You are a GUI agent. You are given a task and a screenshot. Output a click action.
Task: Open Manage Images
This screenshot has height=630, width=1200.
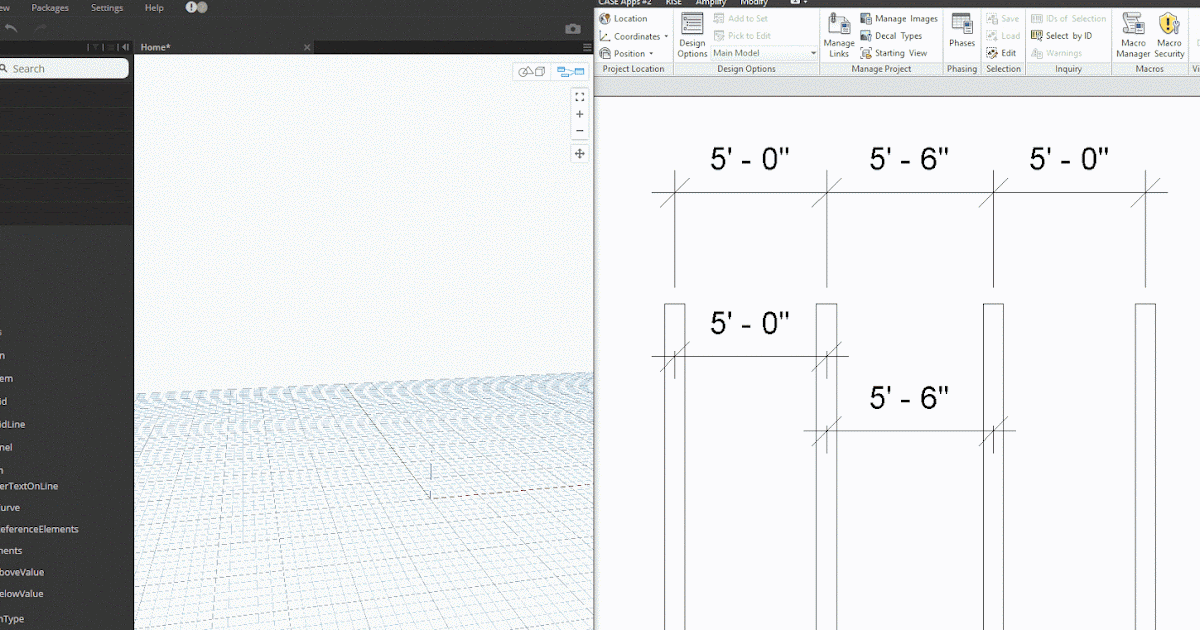coord(897,17)
